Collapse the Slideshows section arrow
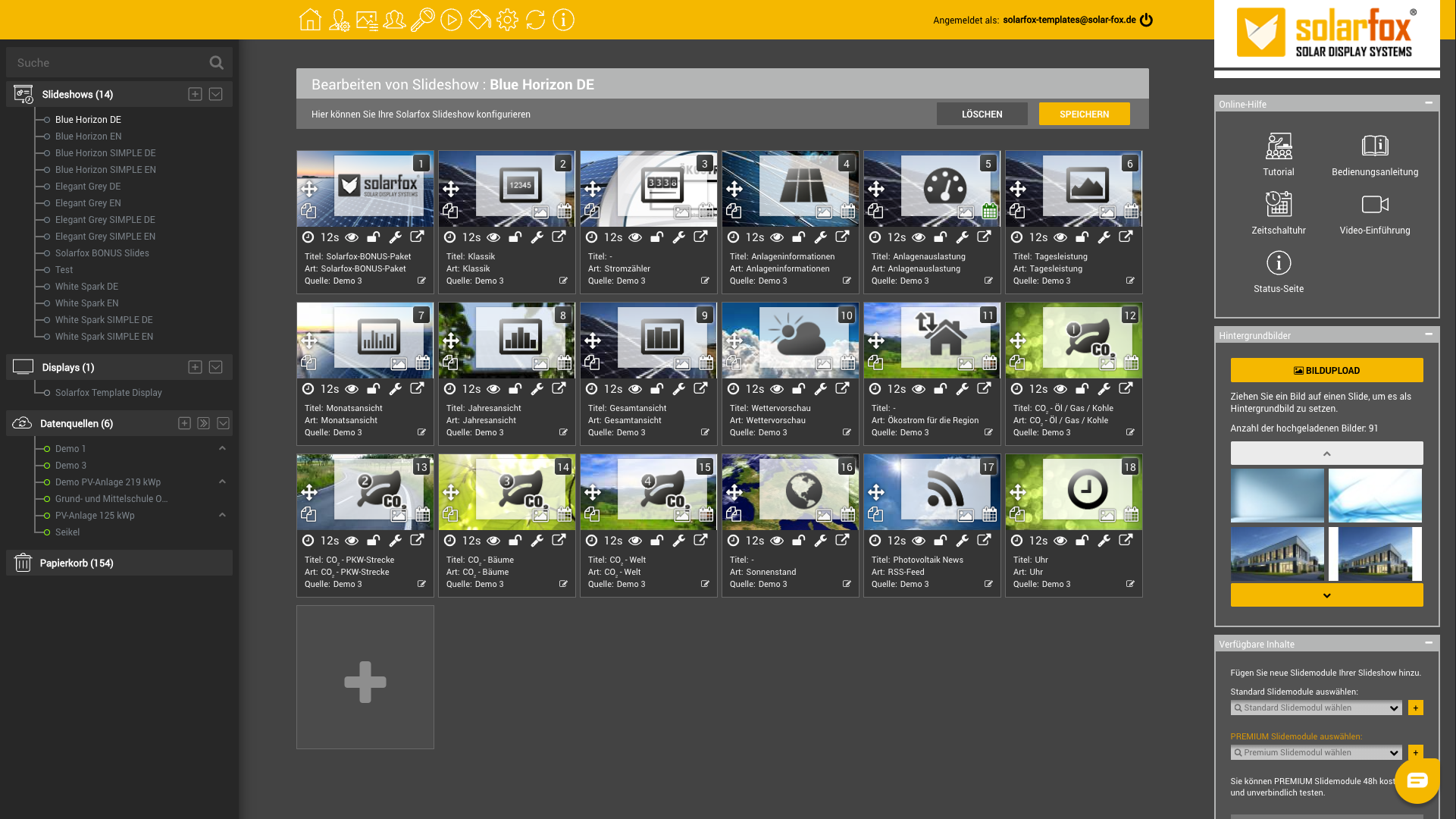Screen dimensions: 1456x819 [x=215, y=94]
